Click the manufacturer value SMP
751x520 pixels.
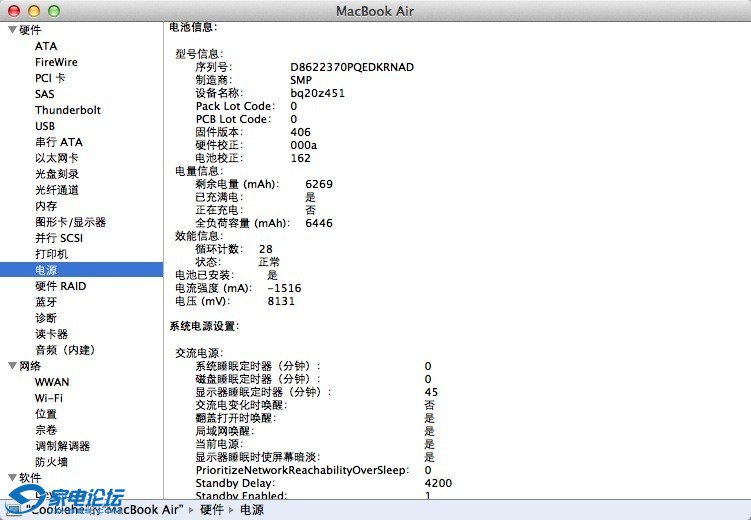301,80
